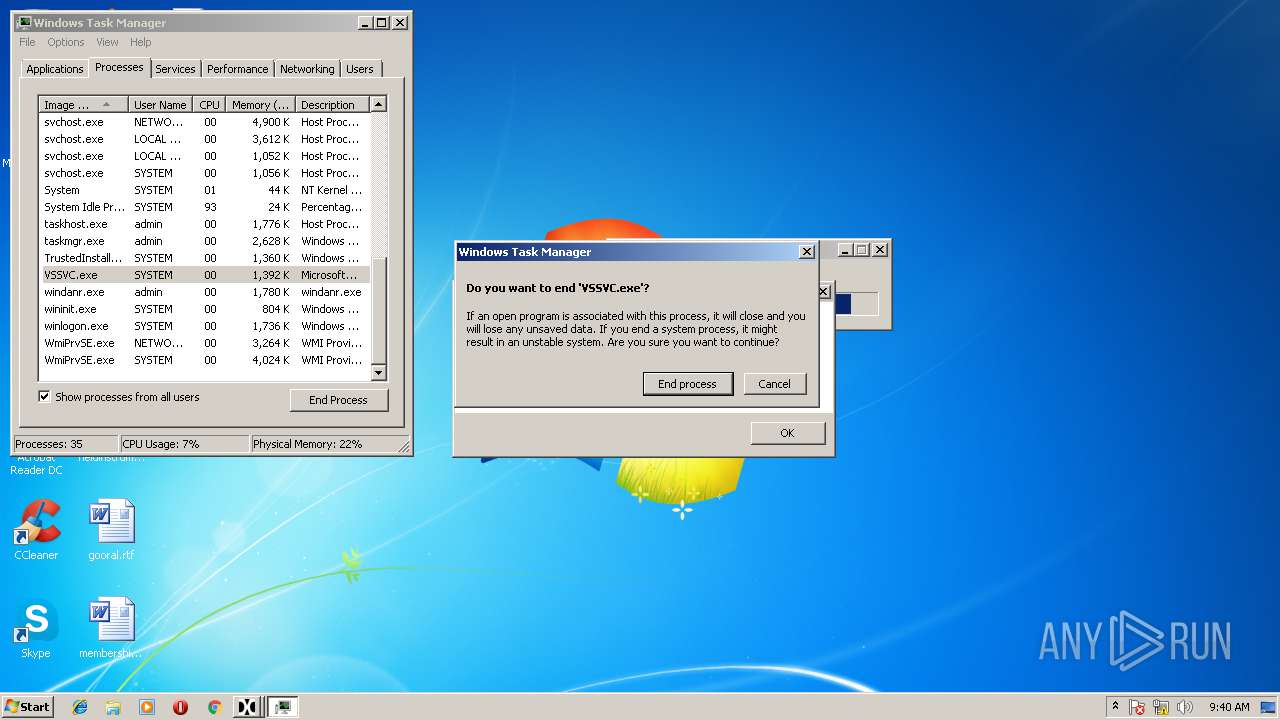Uncheck Show processes from all users

tap(44, 397)
